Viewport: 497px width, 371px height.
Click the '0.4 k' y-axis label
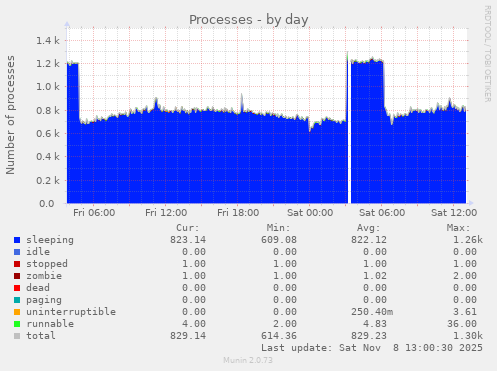coord(48,157)
